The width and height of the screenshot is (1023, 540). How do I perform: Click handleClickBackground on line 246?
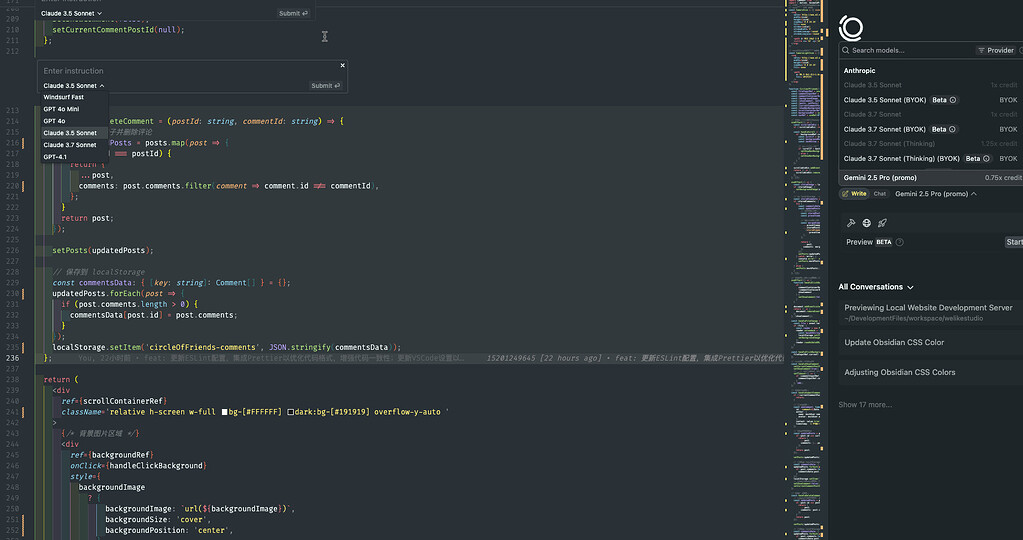pos(155,466)
